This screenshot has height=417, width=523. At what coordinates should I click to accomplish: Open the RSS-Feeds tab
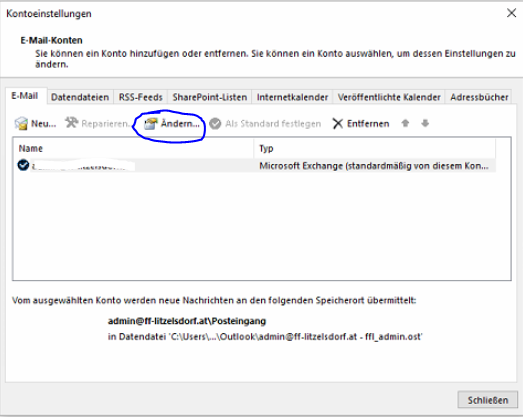click(140, 97)
